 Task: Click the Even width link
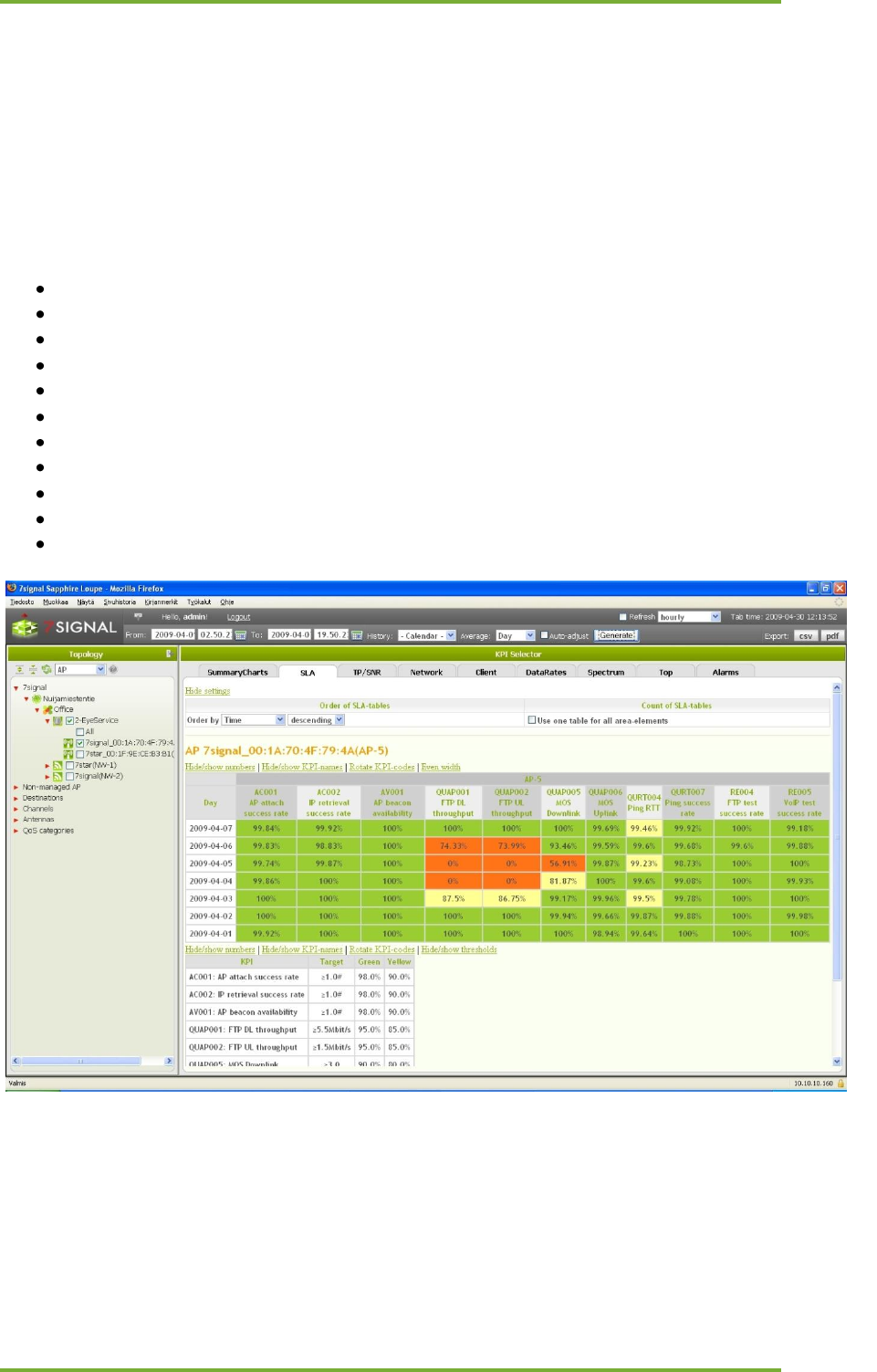pyautogui.click(x=441, y=767)
